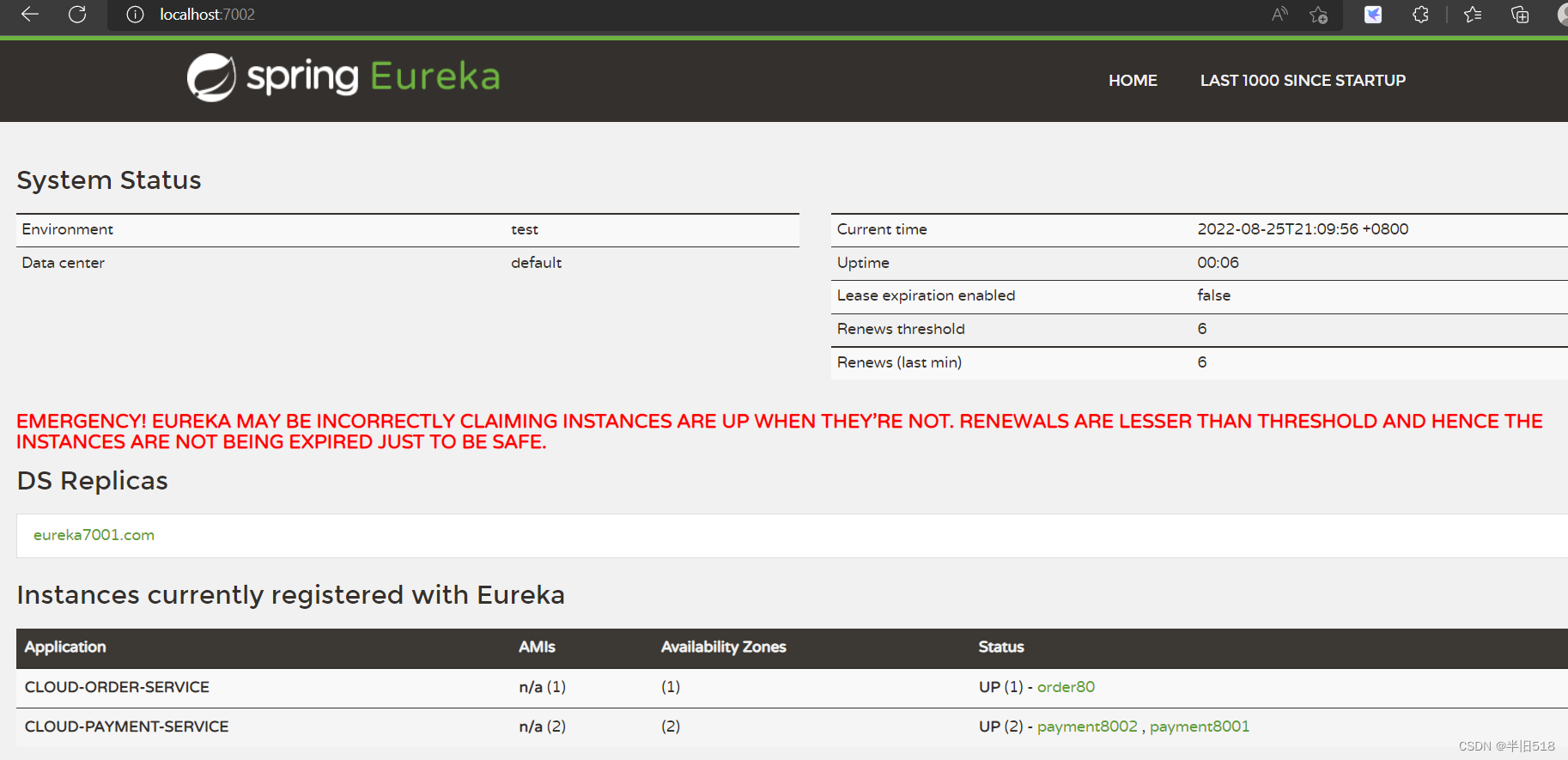This screenshot has height=760, width=1568.
Task: Select CLOUD-PAYMENT-SERVICE application name
Action: [126, 727]
